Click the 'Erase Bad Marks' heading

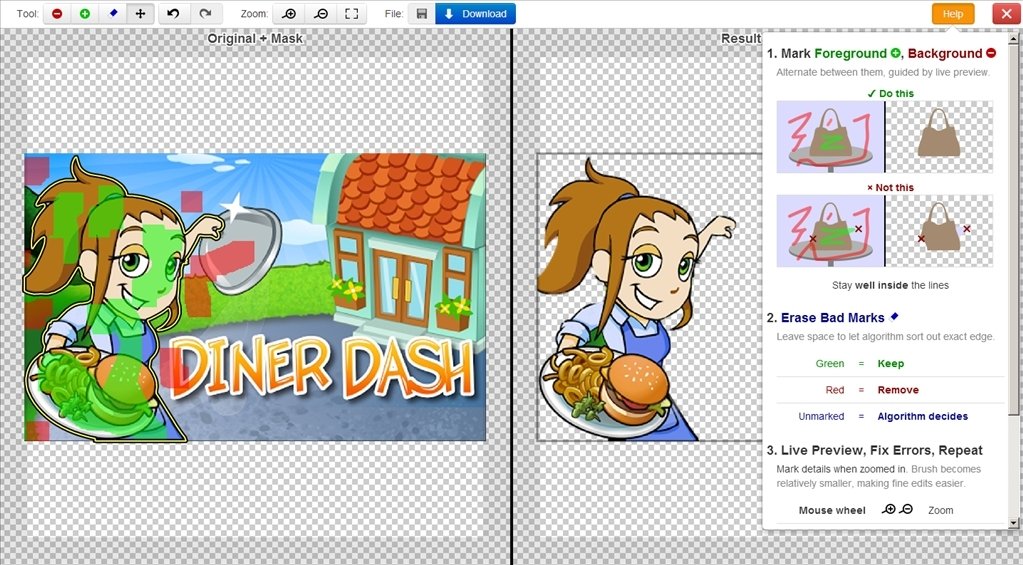tap(832, 318)
